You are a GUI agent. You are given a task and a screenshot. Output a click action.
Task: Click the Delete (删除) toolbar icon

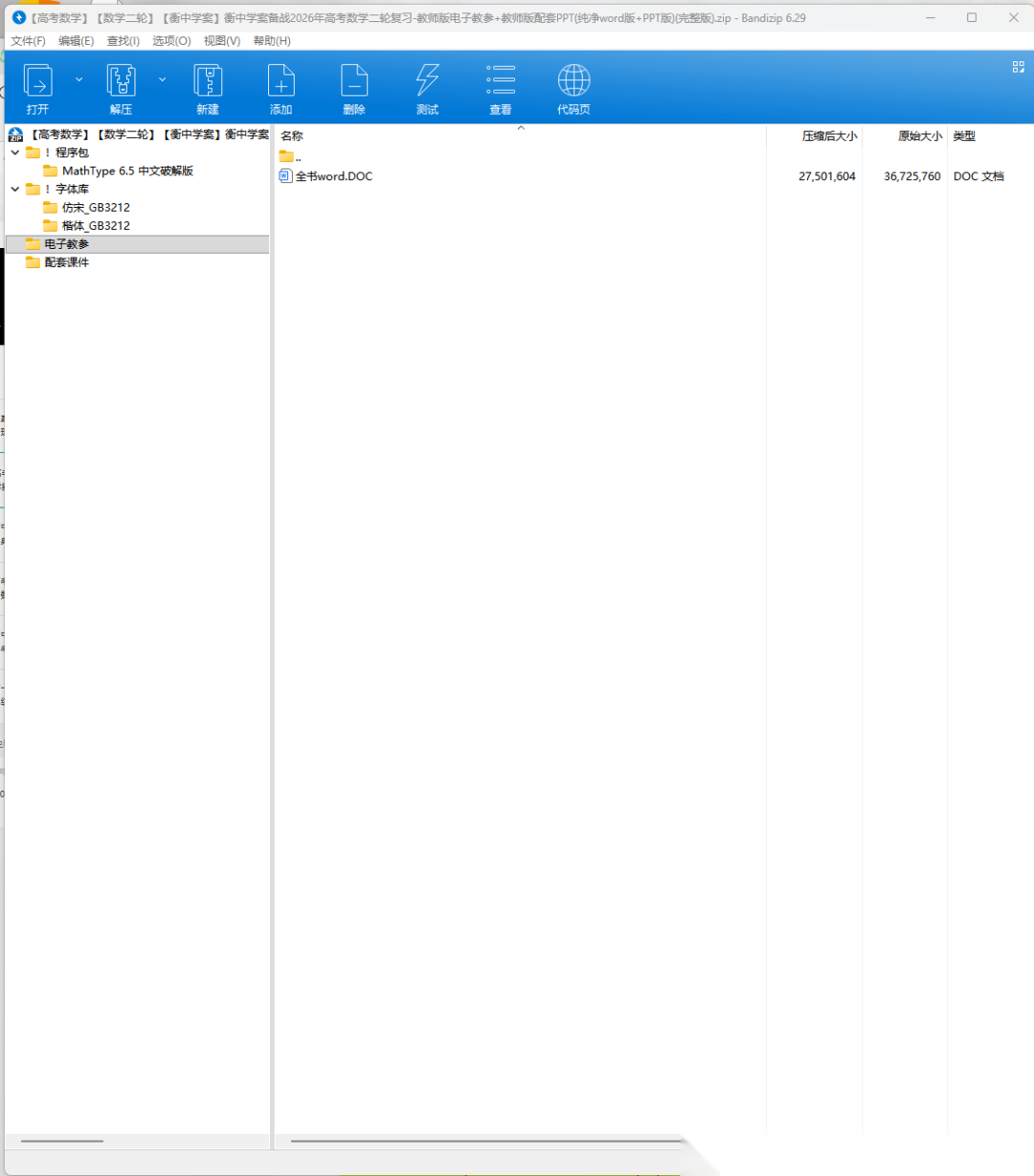click(354, 82)
